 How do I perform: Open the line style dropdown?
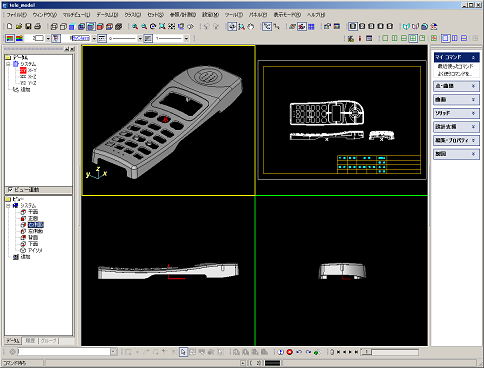click(x=140, y=38)
